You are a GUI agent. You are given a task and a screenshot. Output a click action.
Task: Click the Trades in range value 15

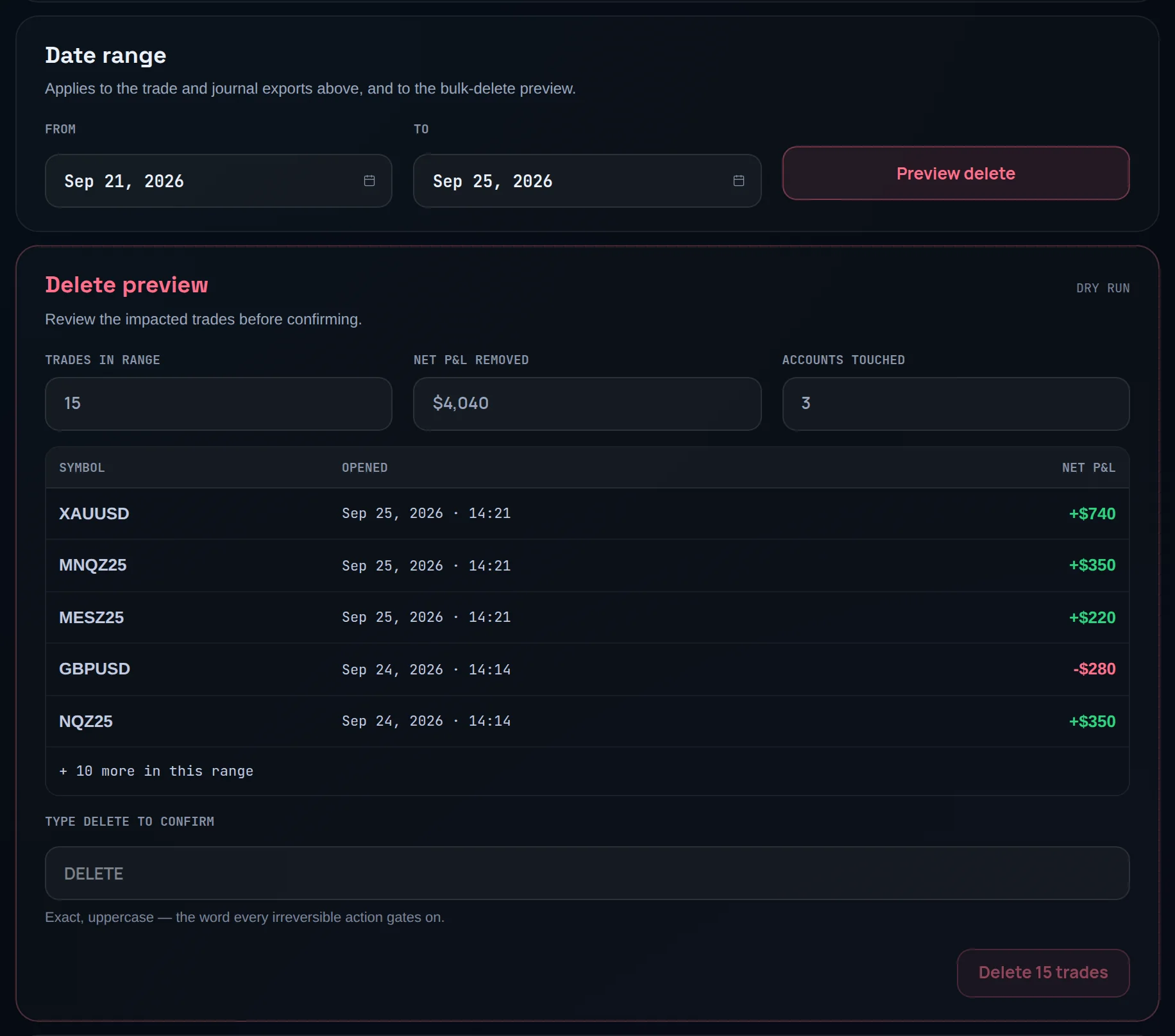coord(218,403)
